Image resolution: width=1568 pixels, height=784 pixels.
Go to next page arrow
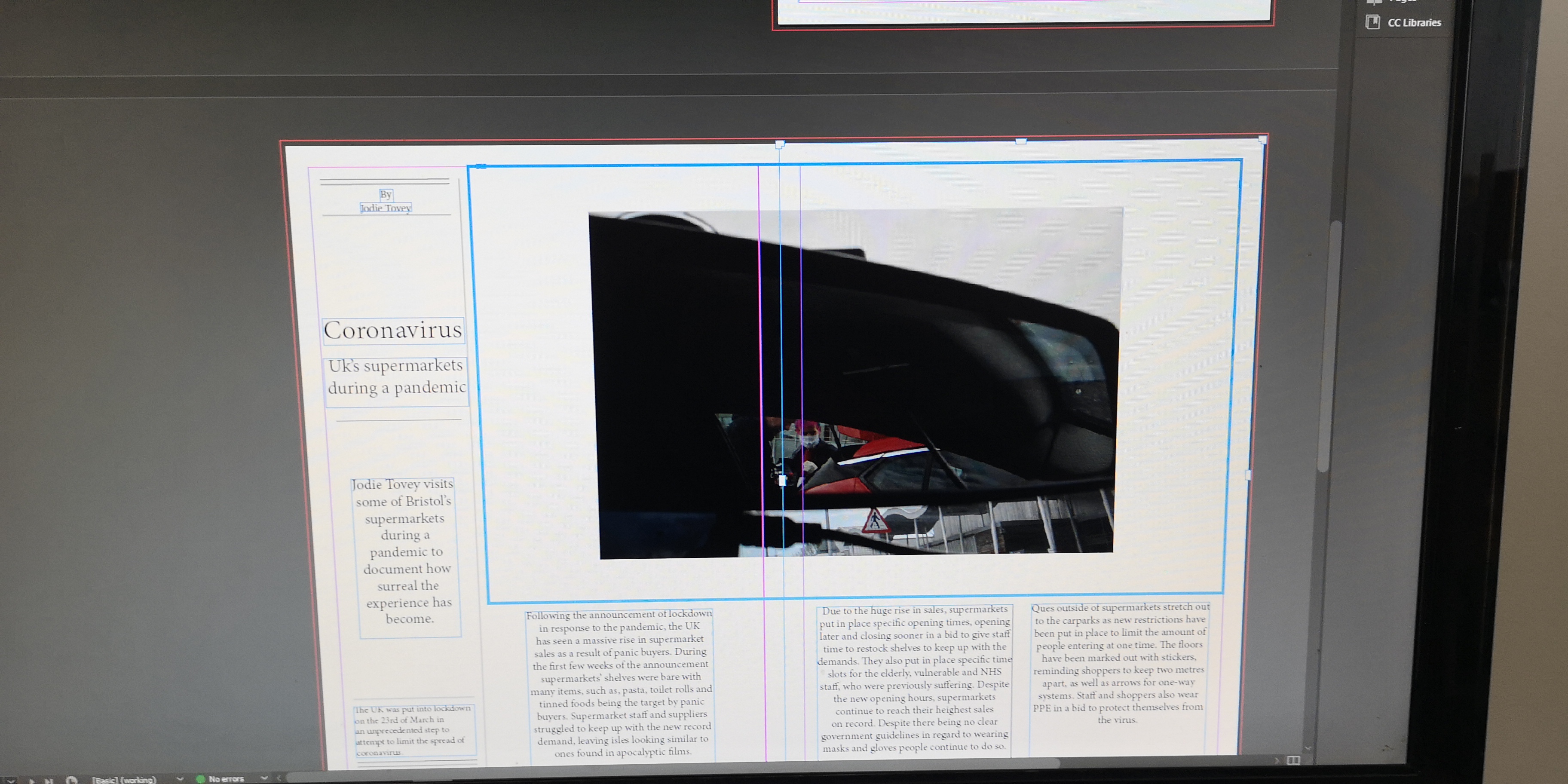click(x=32, y=781)
